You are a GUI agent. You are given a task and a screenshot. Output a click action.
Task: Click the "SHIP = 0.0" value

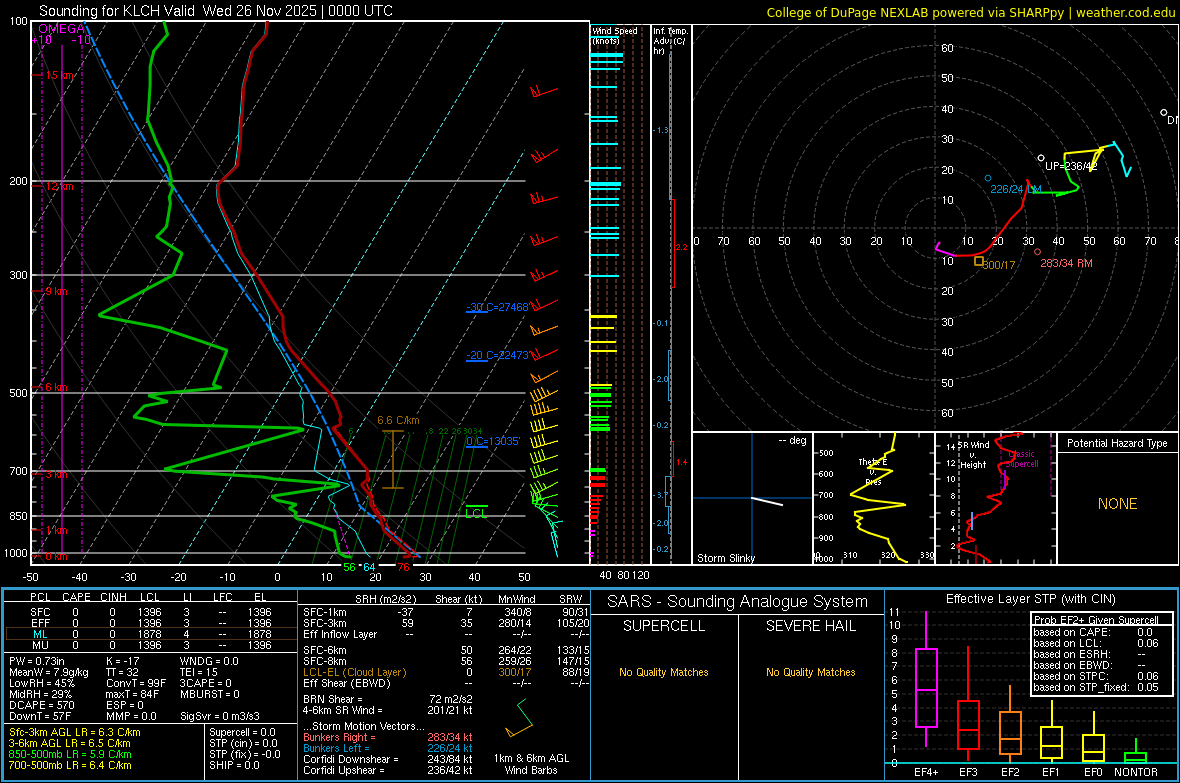point(234,765)
